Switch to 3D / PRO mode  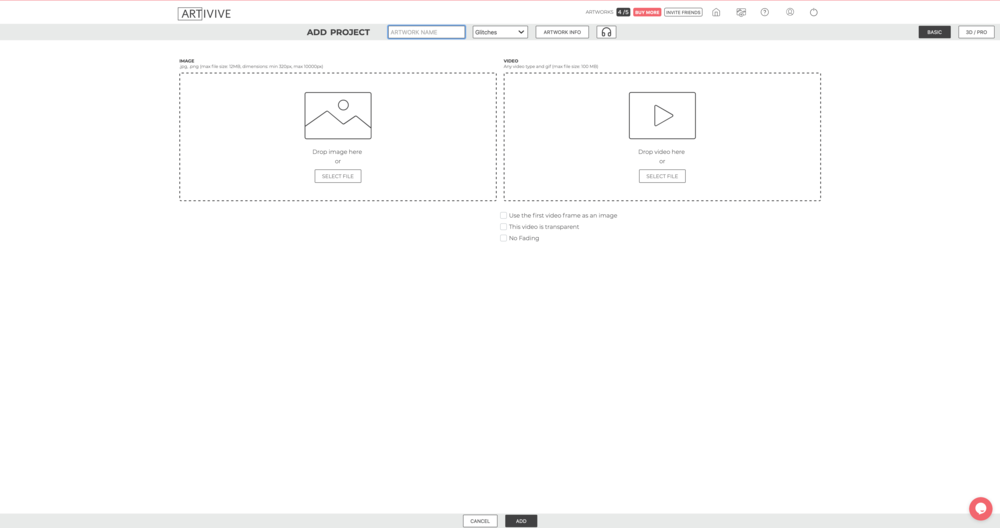pyautogui.click(x=976, y=32)
